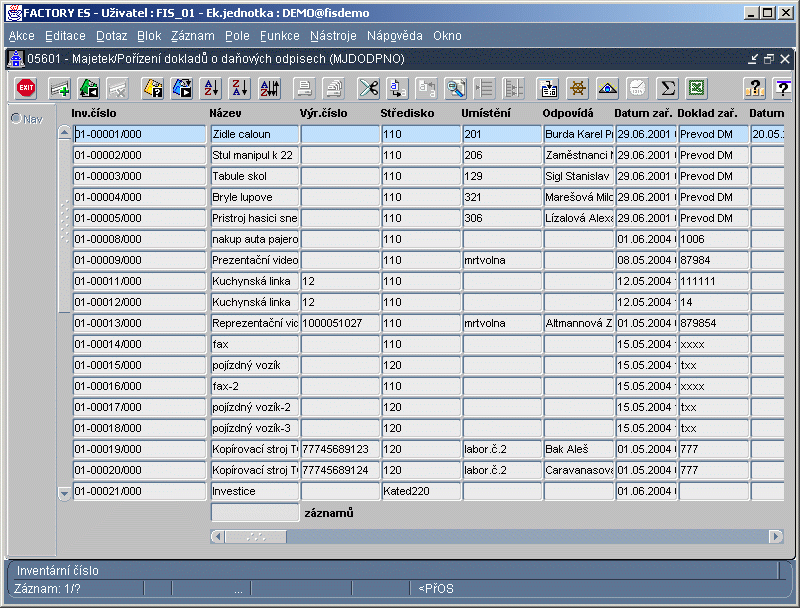The width and height of the screenshot is (800, 608).
Task: Click the ship wheel navigation icon
Action: click(578, 88)
